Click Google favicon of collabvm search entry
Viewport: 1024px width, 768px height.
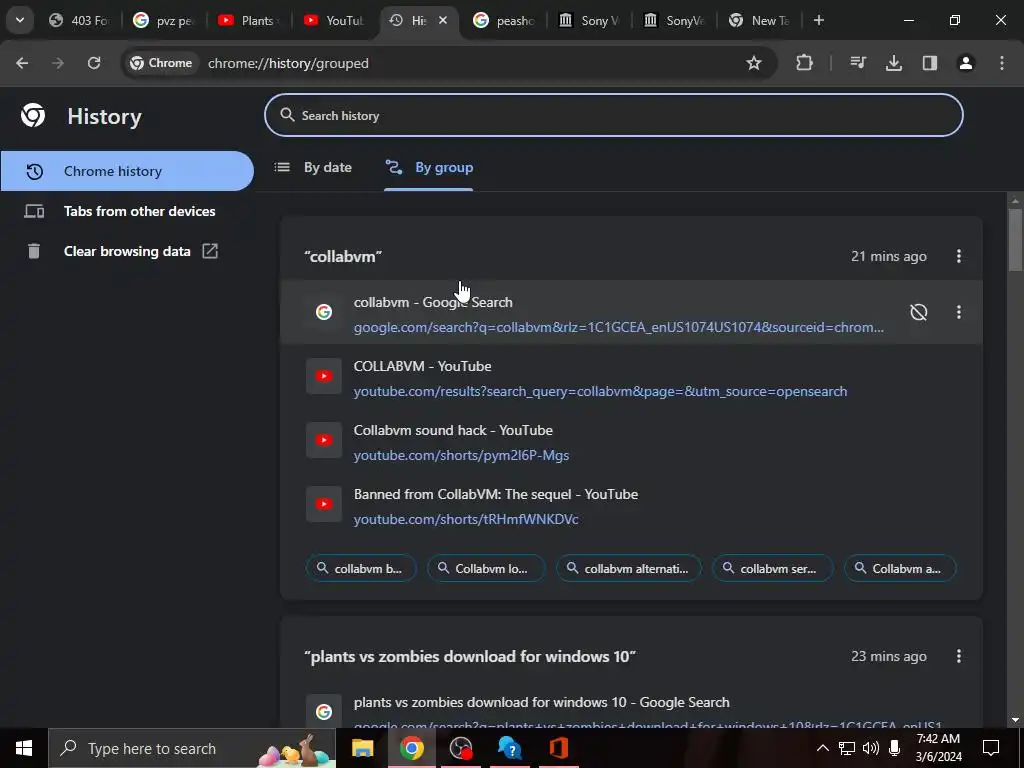(x=324, y=312)
